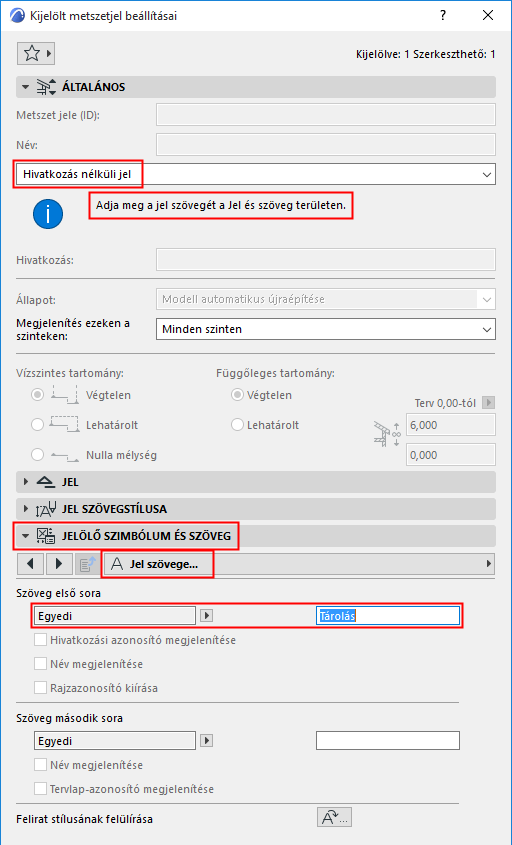Open the Favorites star button
512x845 pixels.
coord(36,54)
